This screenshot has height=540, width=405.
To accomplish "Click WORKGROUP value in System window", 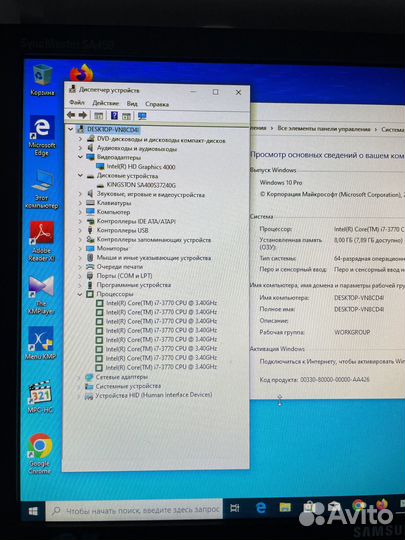I will [352, 332].
